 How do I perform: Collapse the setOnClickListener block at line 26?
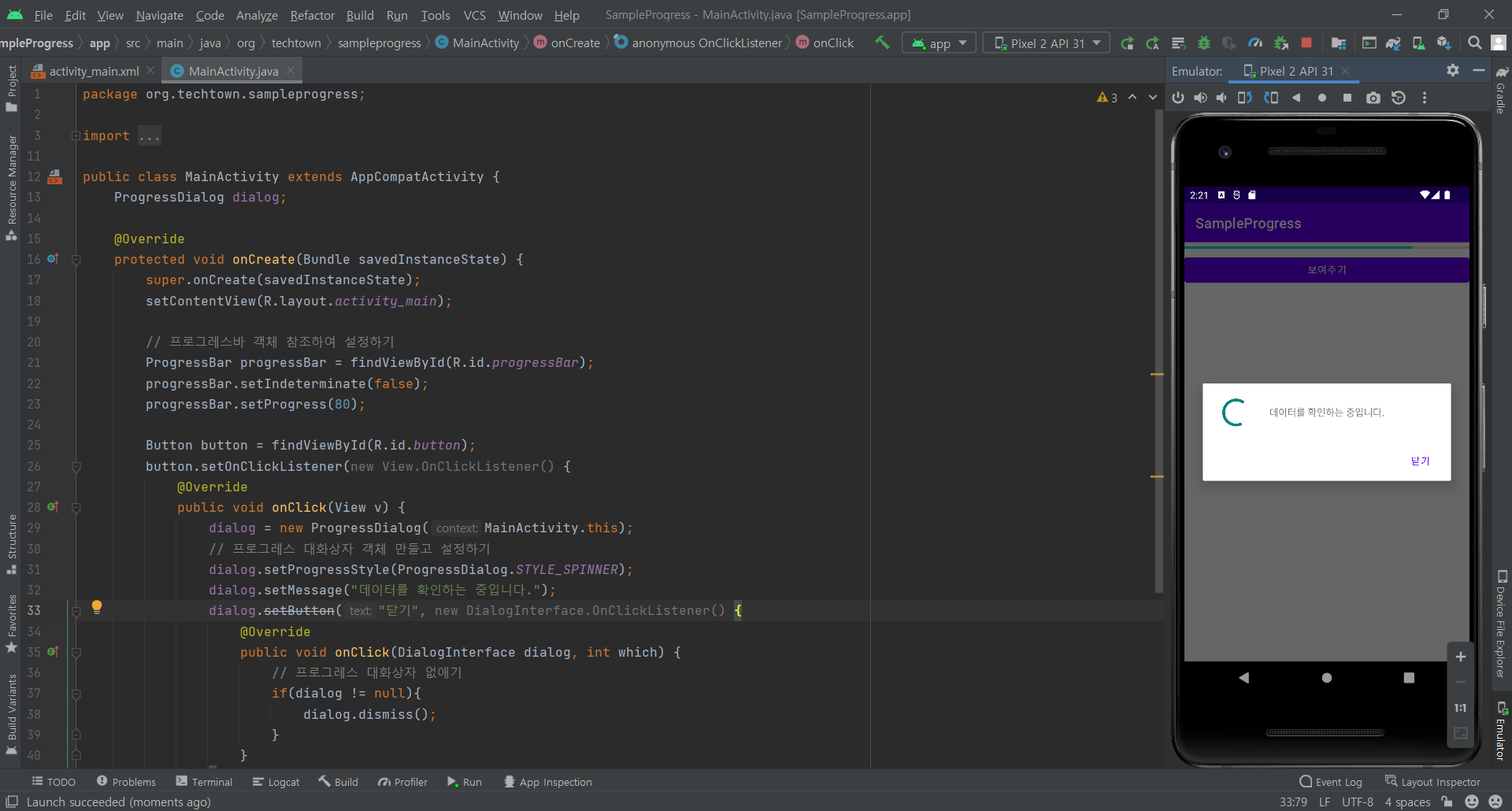tap(76, 466)
